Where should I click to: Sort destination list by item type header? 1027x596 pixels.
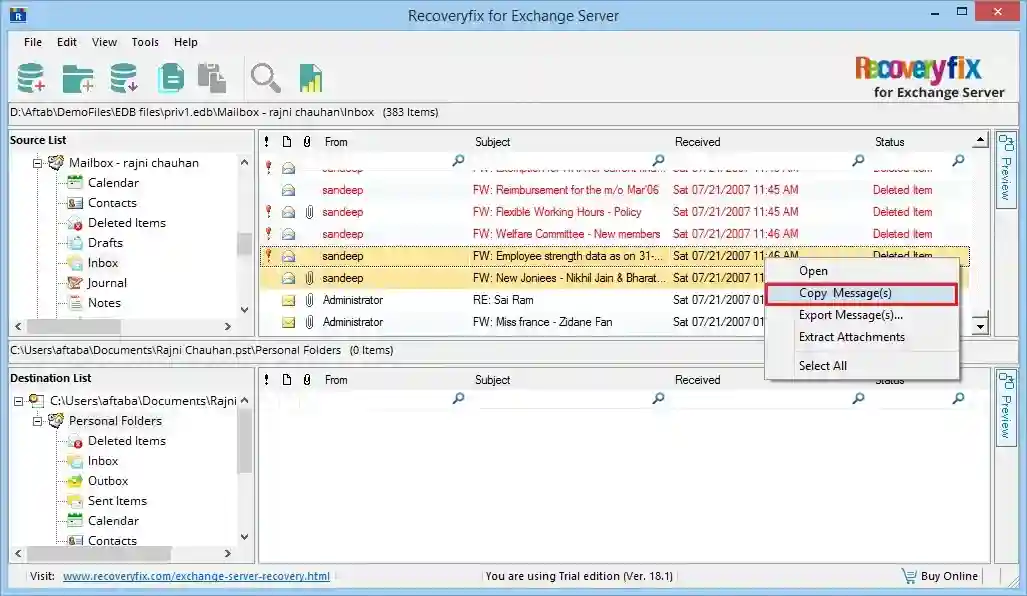[x=287, y=379]
